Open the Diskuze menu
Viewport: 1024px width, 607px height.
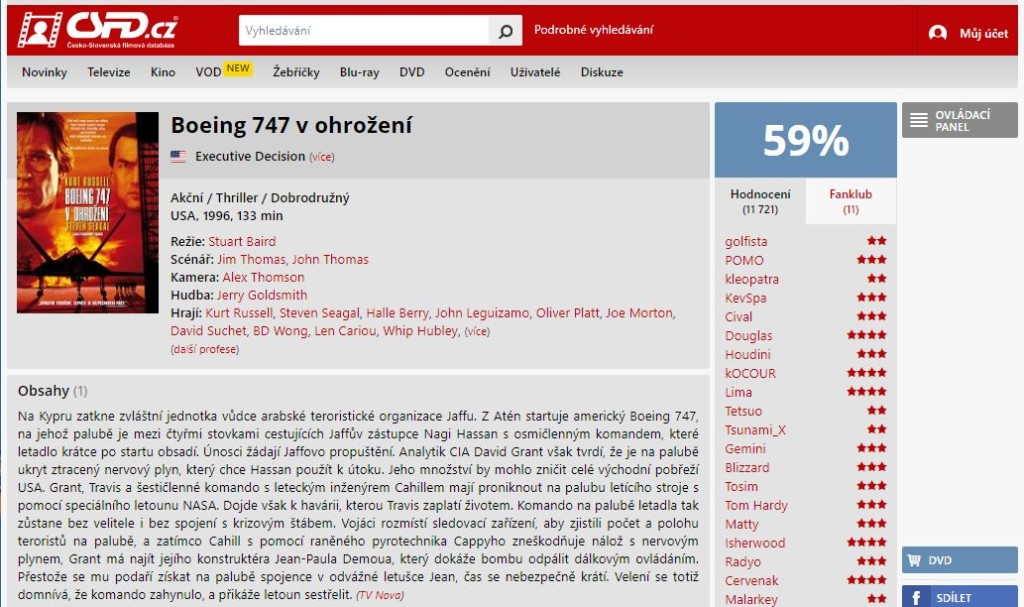click(x=601, y=72)
